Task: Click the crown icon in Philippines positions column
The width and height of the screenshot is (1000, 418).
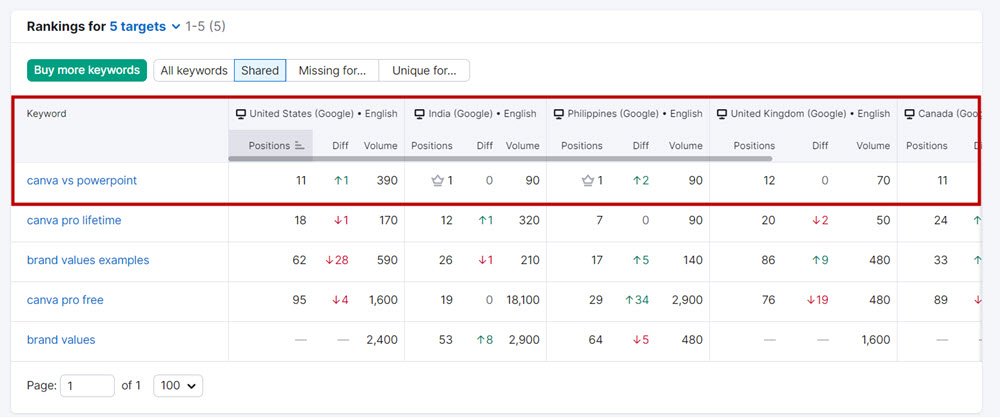Action: 588,181
